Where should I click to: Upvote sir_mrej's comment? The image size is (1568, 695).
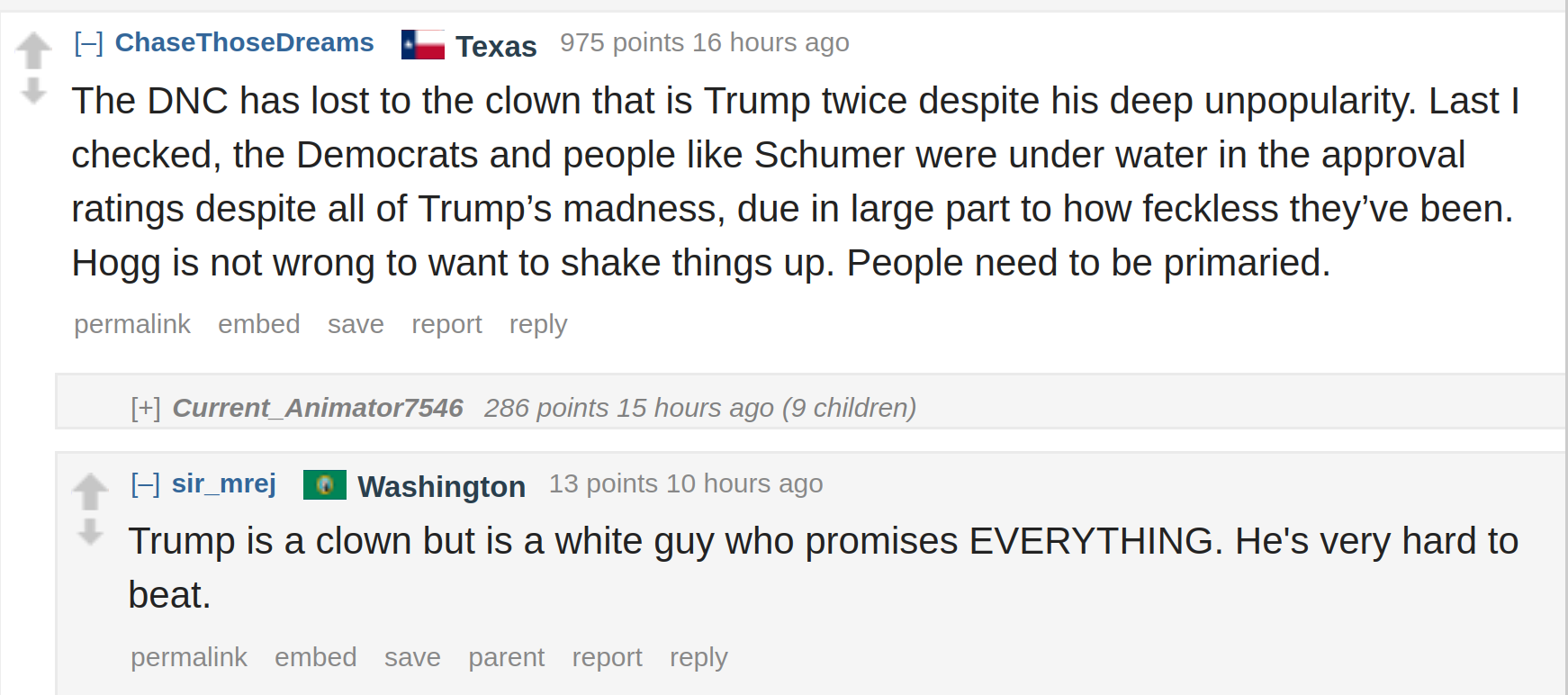point(90,492)
